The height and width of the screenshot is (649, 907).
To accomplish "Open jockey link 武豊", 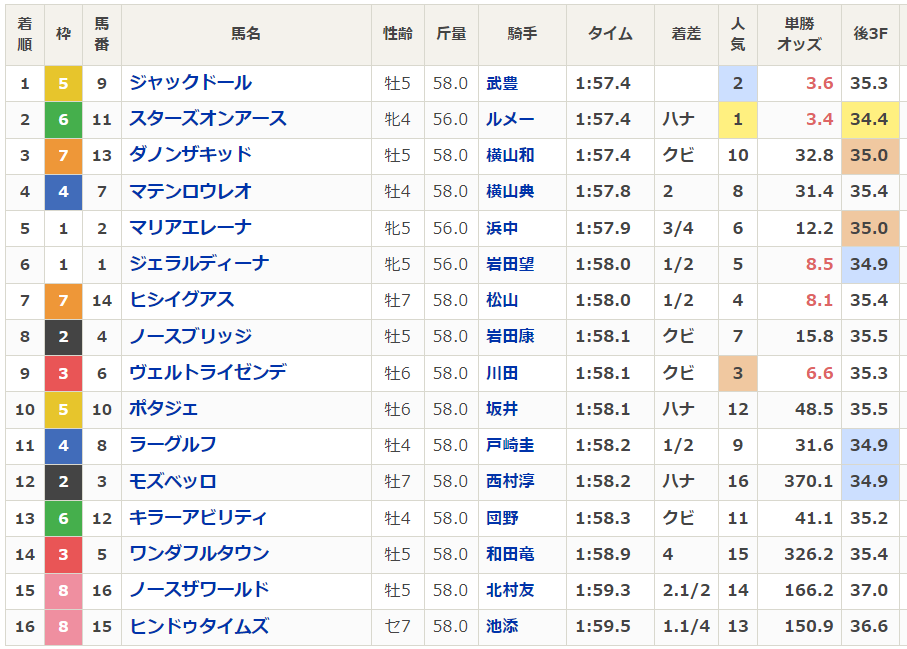I will tap(502, 84).
